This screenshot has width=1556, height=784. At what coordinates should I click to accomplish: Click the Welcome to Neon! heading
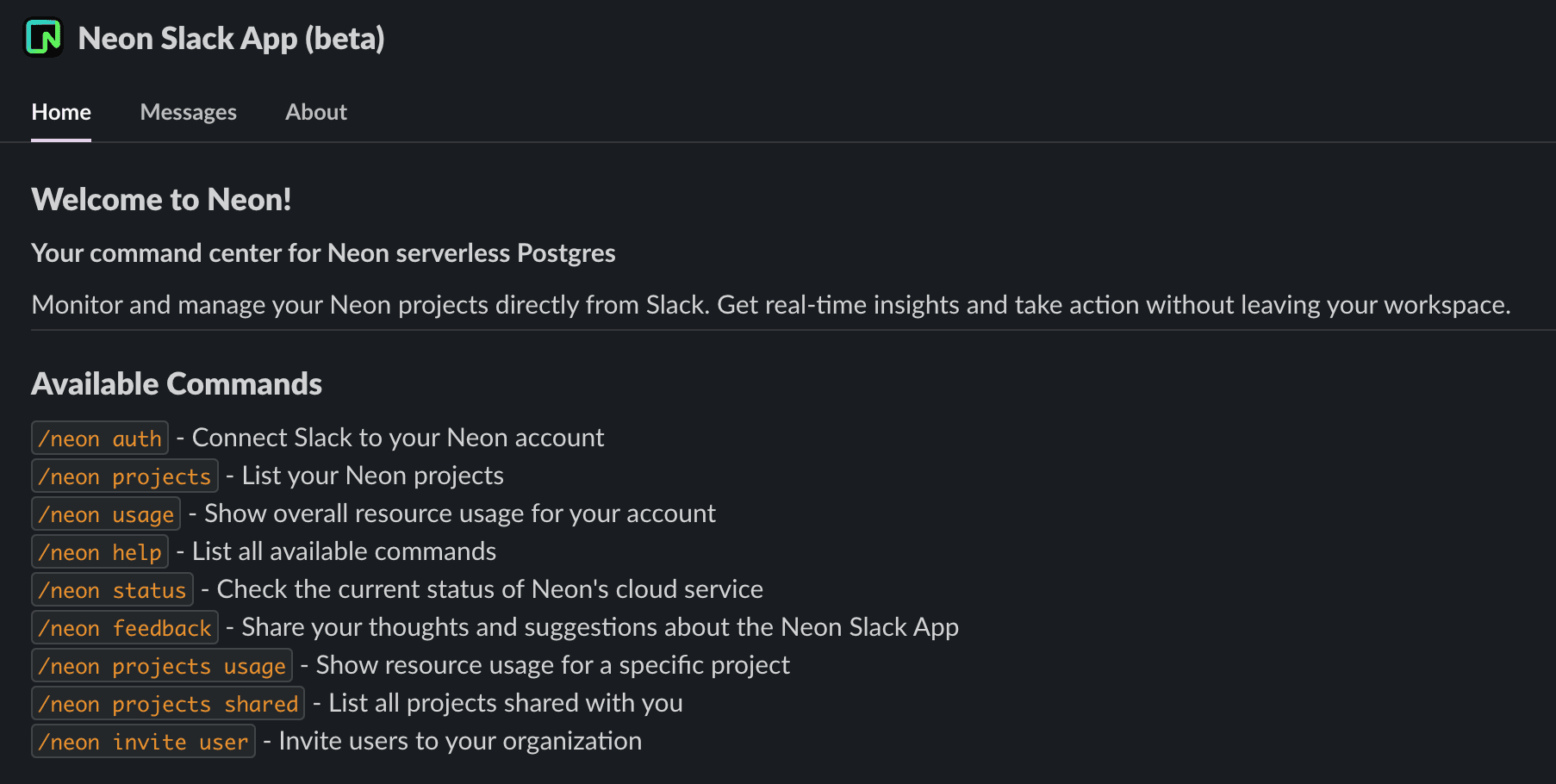pyautogui.click(x=161, y=200)
